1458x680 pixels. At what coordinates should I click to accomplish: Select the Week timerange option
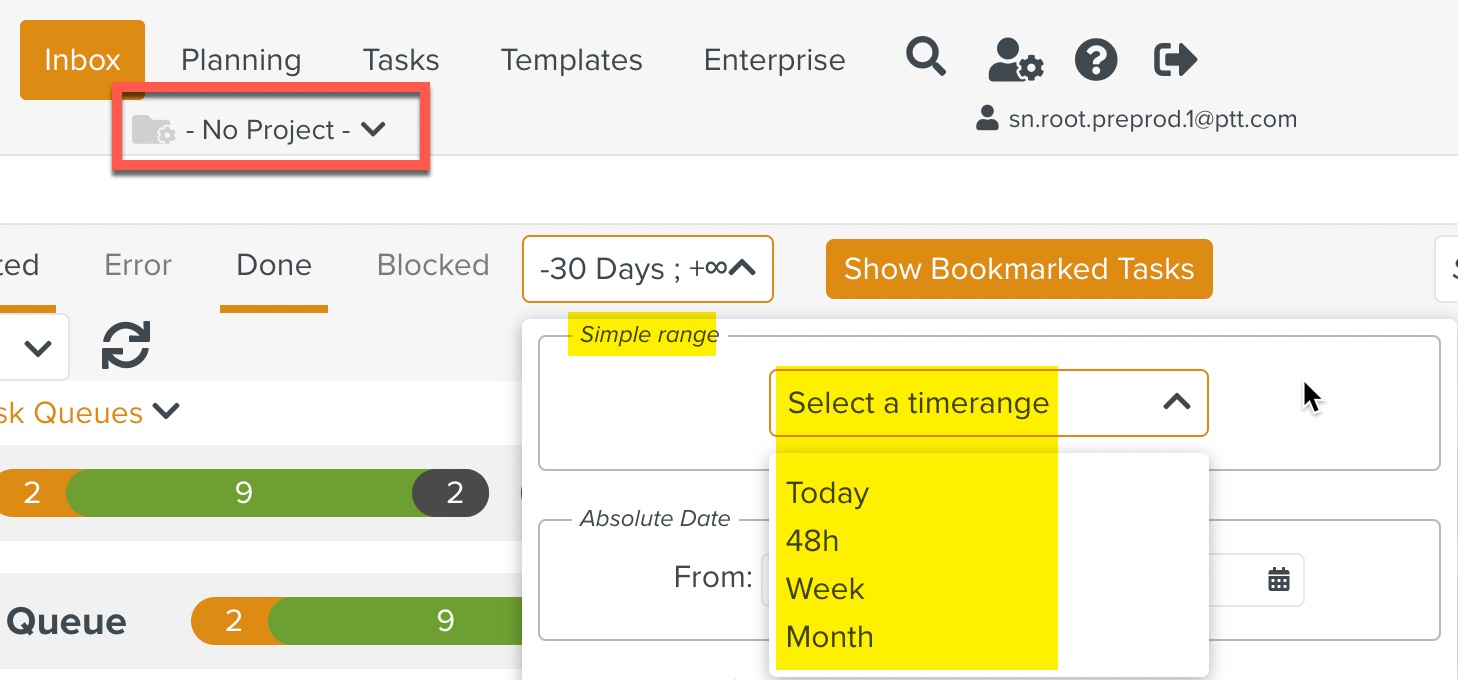825,589
